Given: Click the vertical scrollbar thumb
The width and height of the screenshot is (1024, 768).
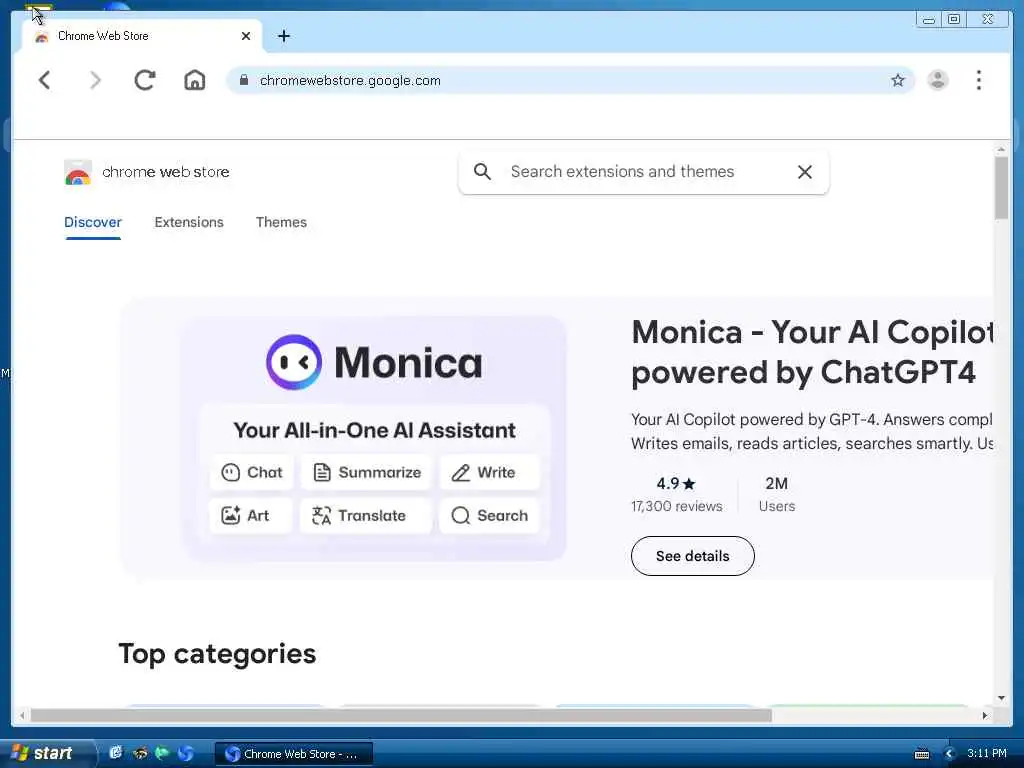Looking at the screenshot, I should click(1001, 188).
